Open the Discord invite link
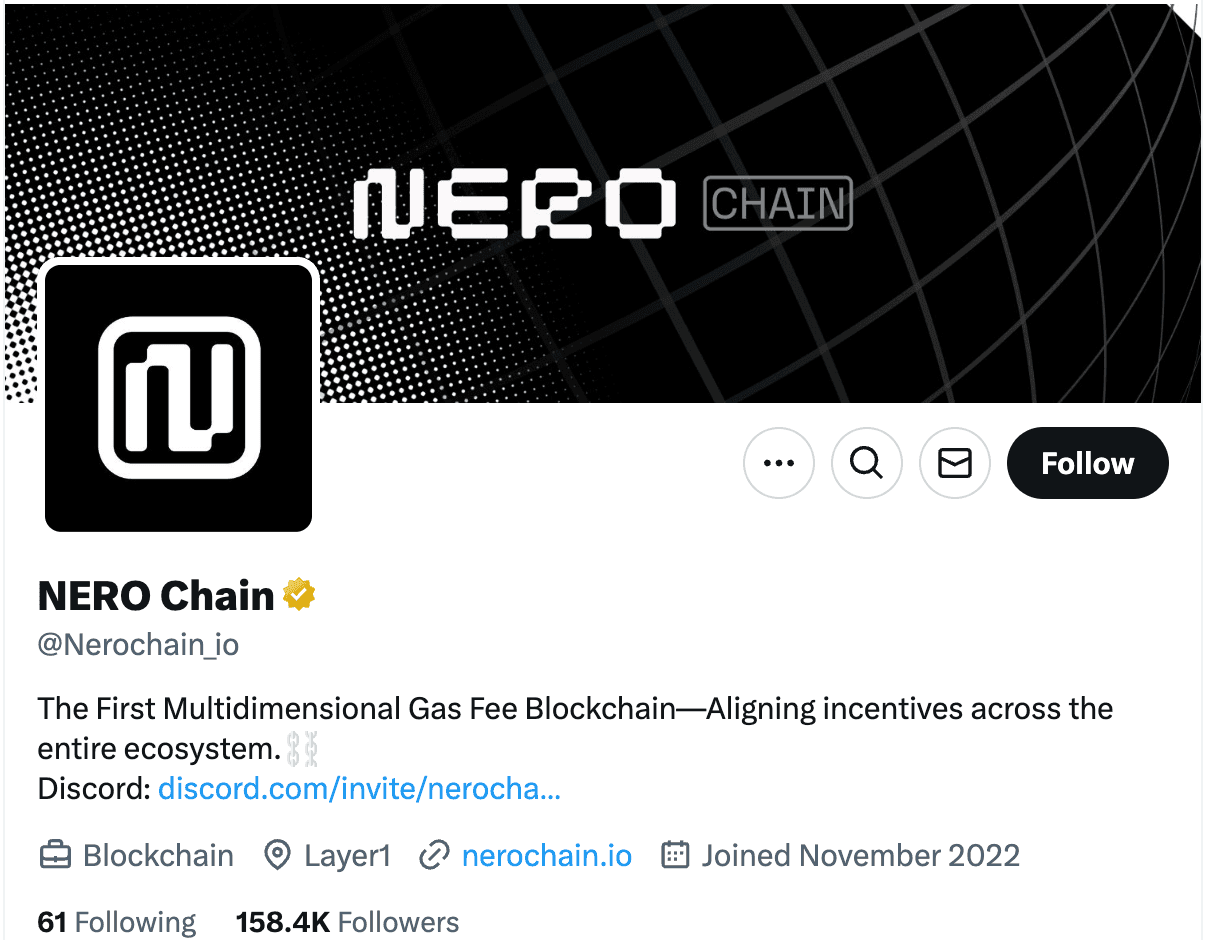This screenshot has height=940, width=1206. point(359,789)
